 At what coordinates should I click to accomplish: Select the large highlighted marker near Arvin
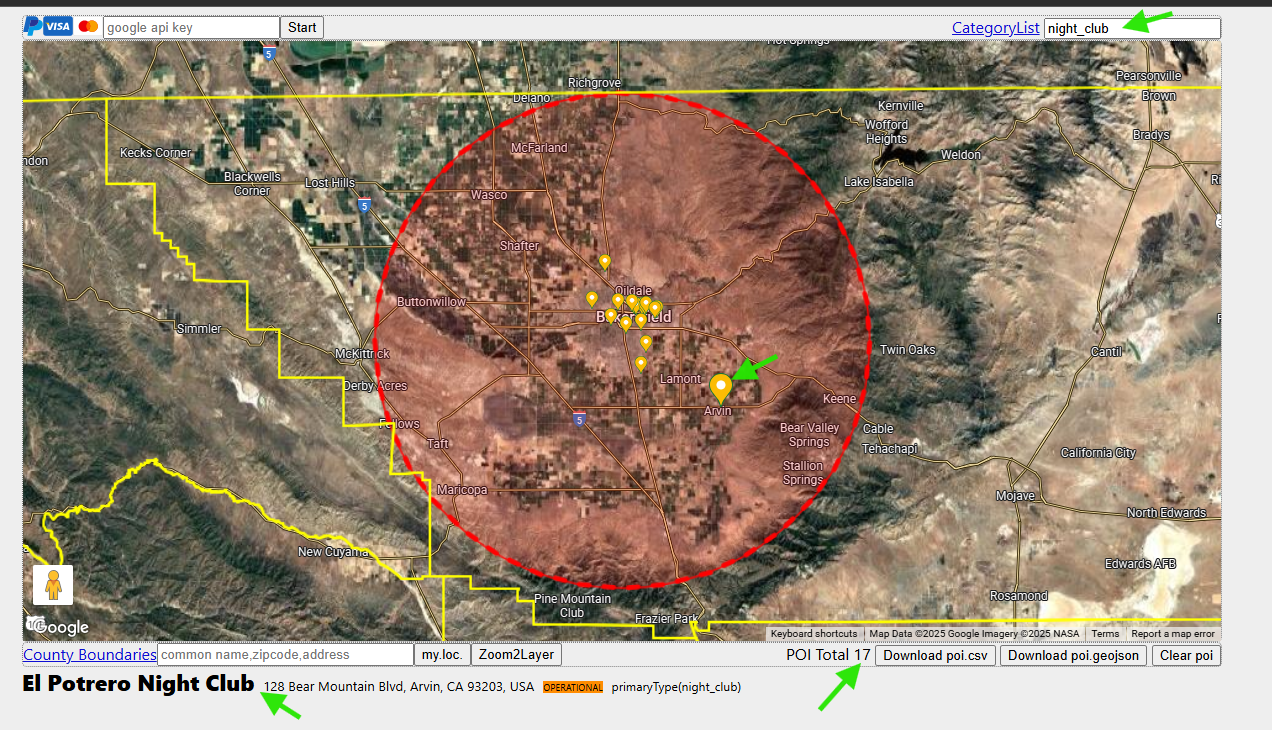(x=720, y=387)
